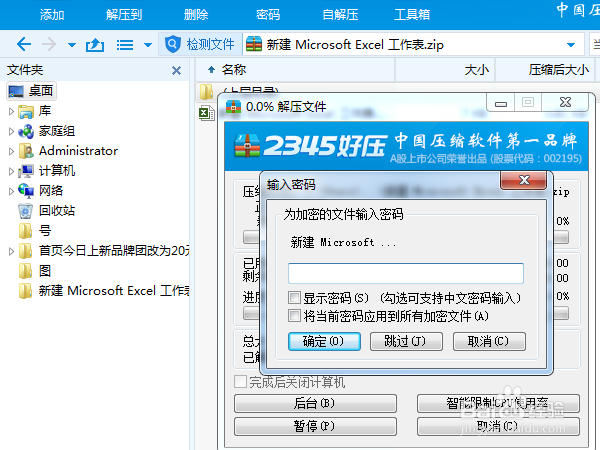This screenshot has height=450, width=600.
Task: Expand the 首页今日上新品牌团 folder node
Action: (11, 251)
